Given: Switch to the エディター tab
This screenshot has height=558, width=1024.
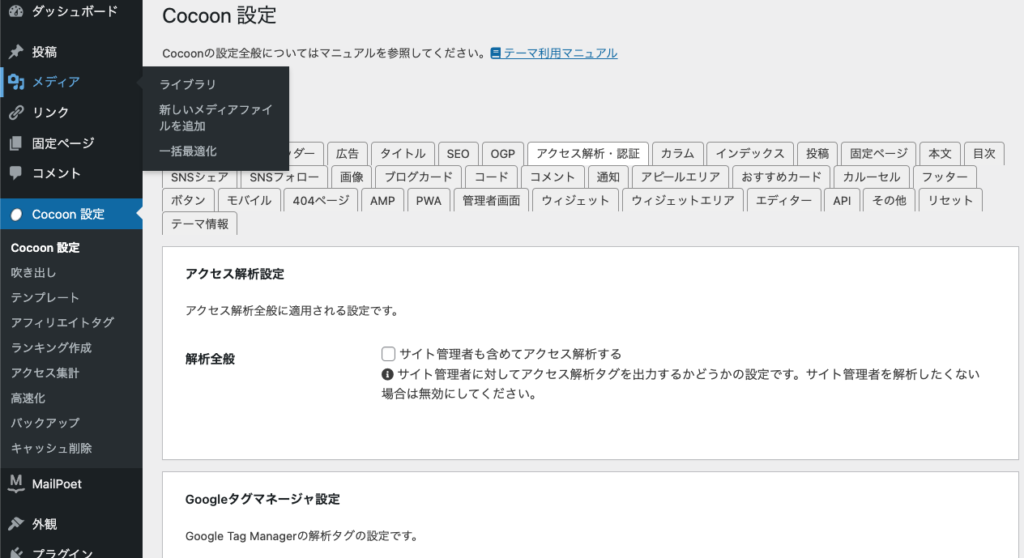Looking at the screenshot, I should [784, 201].
